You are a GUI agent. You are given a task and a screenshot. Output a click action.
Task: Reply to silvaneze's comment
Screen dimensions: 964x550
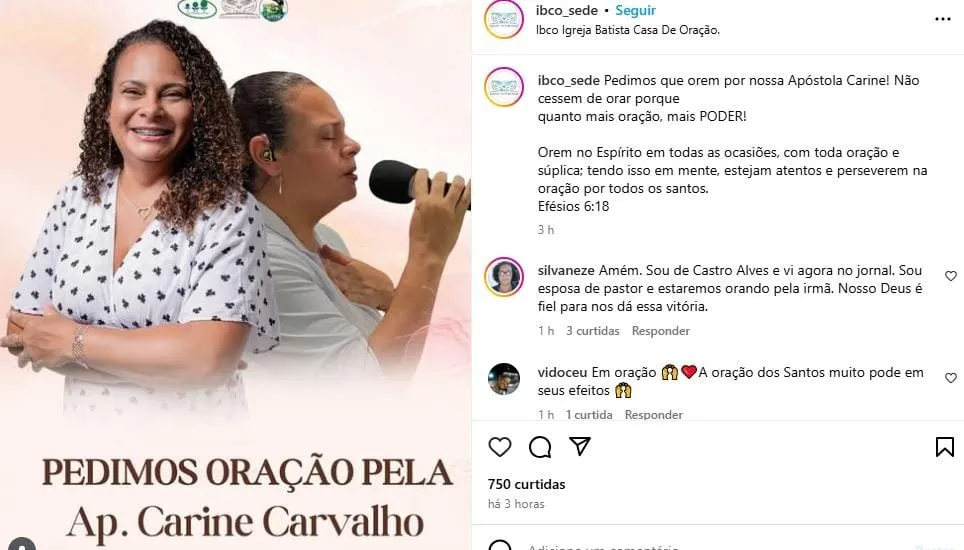660,331
